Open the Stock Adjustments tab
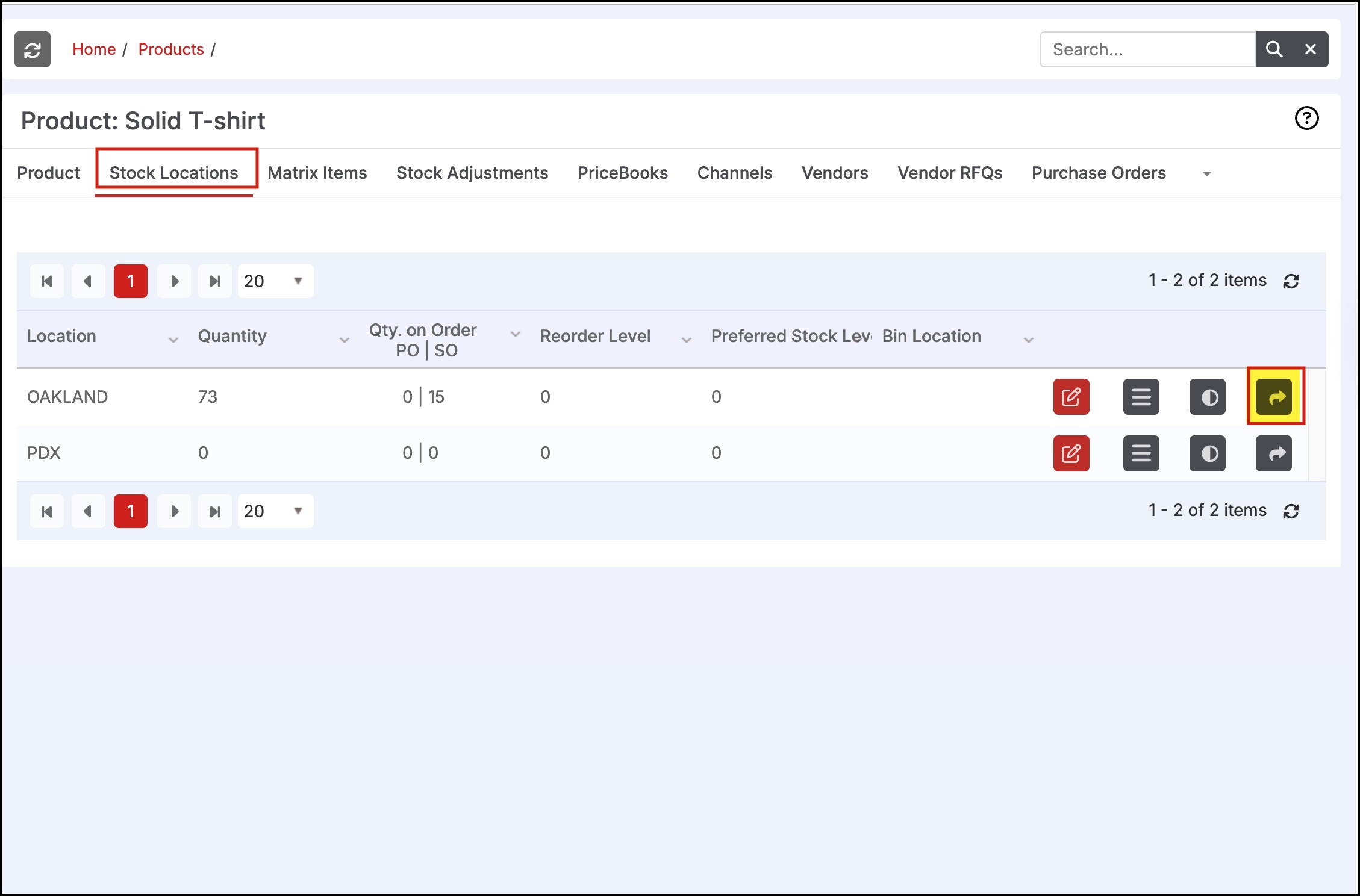This screenshot has height=896, width=1360. [472, 173]
